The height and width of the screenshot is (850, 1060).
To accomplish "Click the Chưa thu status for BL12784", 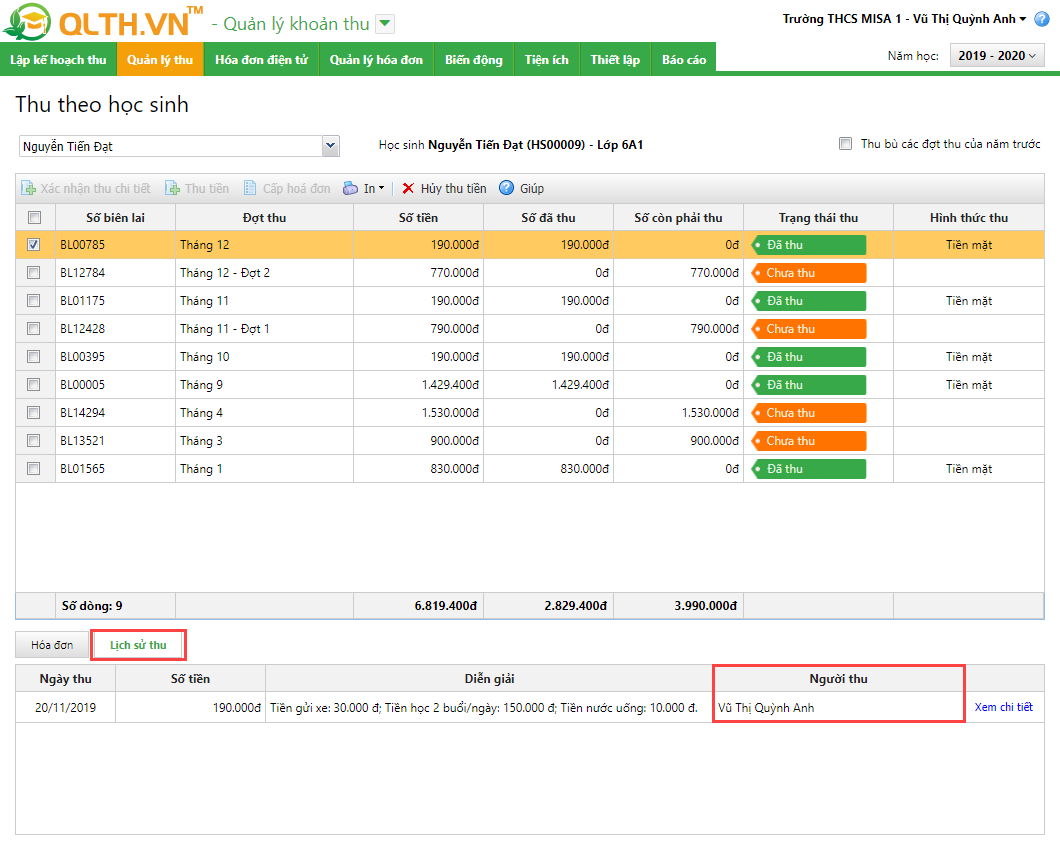I will [808, 273].
